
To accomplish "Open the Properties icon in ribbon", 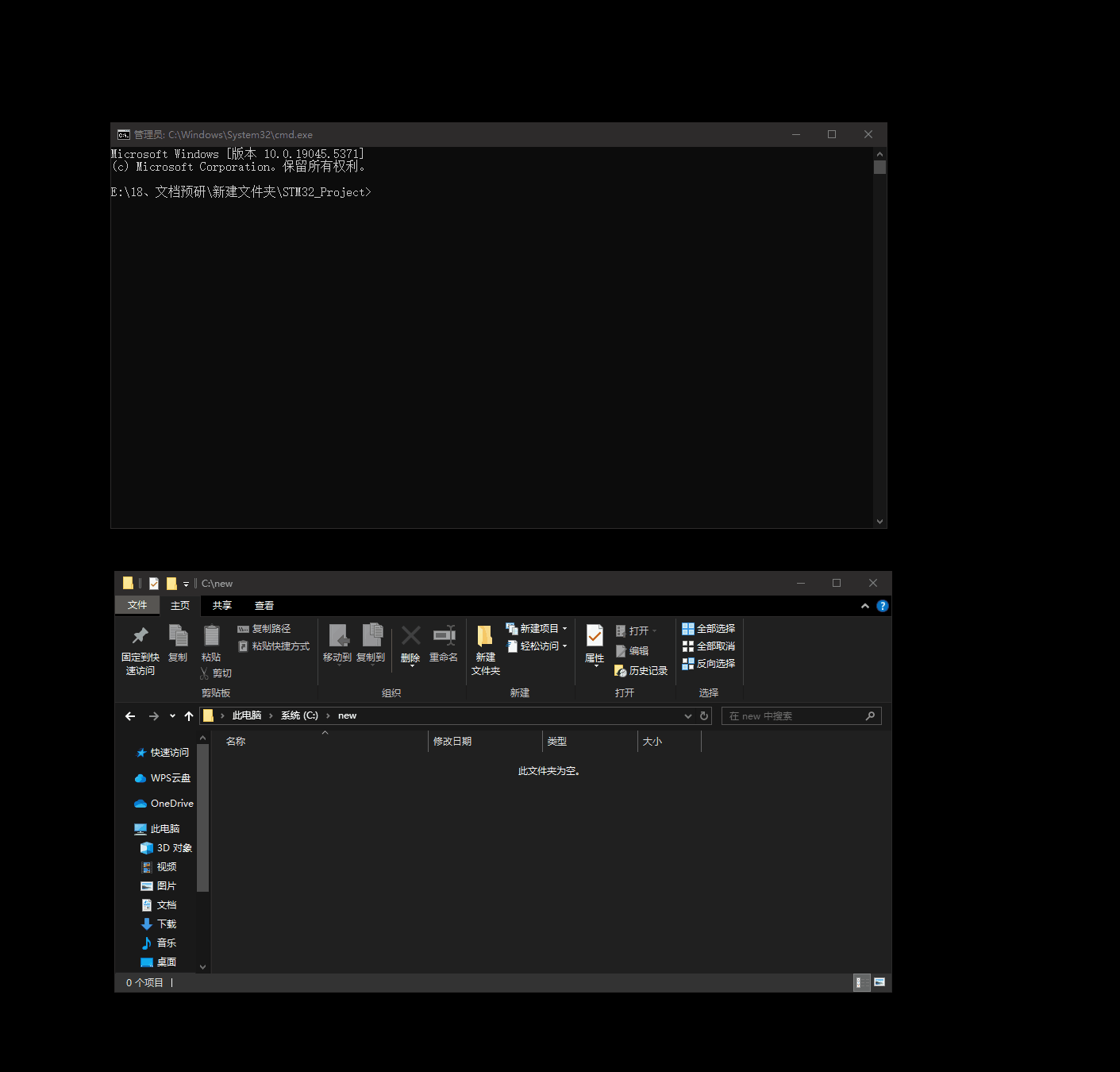I will point(595,636).
